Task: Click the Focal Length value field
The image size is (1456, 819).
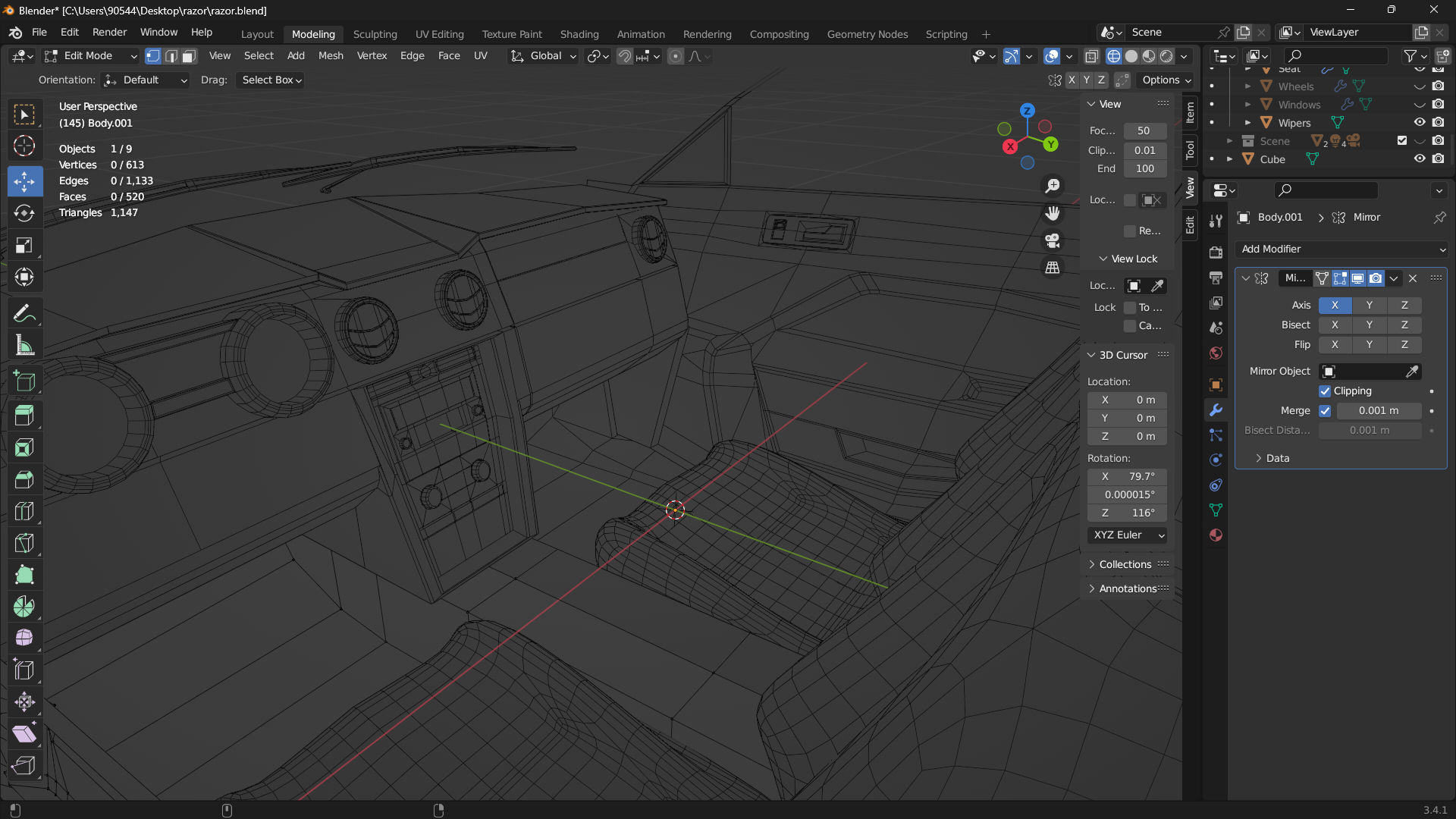Action: [1144, 131]
